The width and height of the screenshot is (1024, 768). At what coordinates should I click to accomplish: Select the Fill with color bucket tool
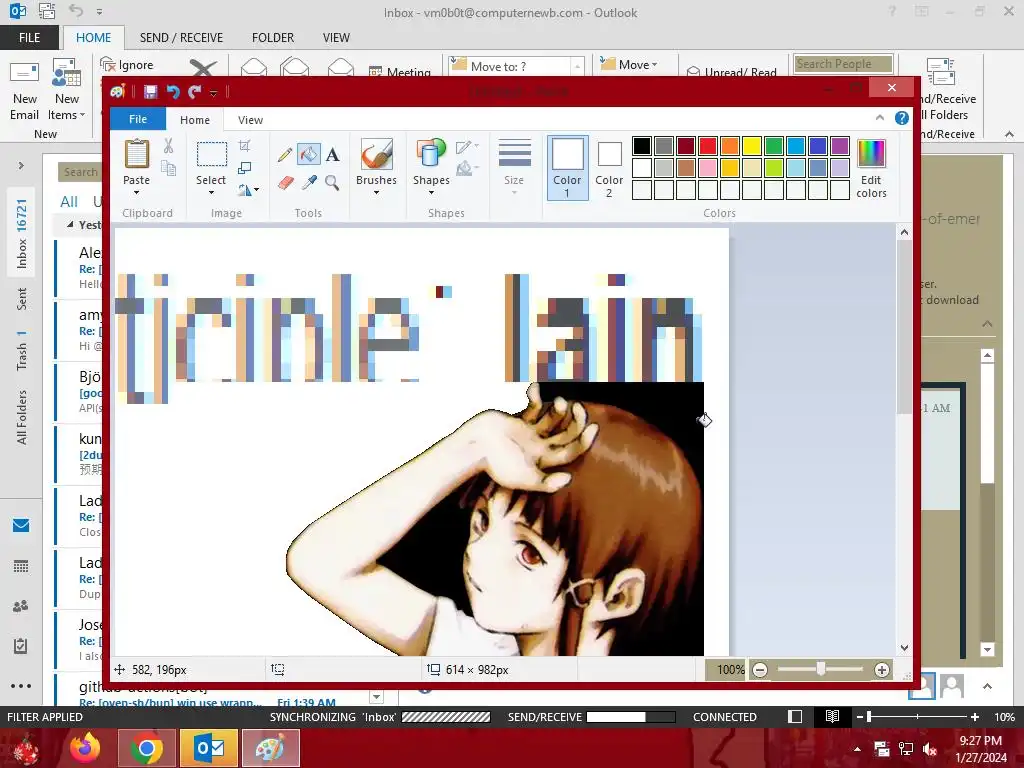[308, 155]
